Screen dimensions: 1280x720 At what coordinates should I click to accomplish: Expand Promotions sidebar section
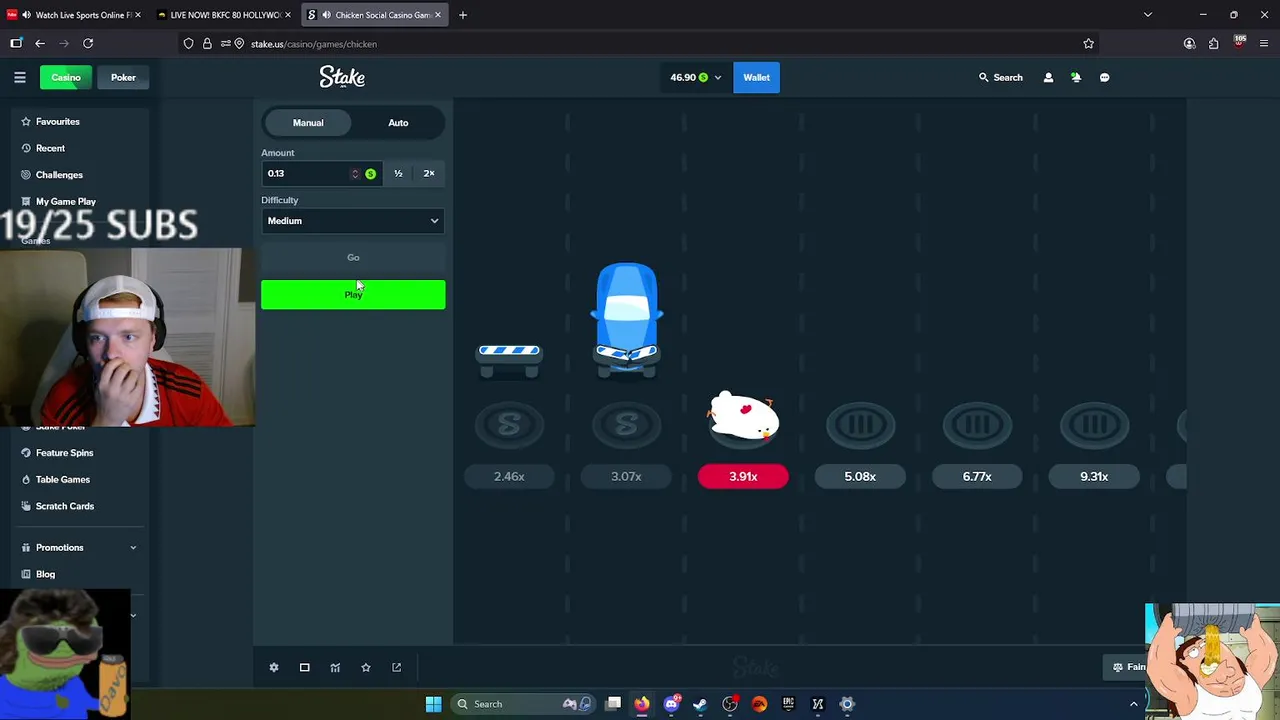80,547
